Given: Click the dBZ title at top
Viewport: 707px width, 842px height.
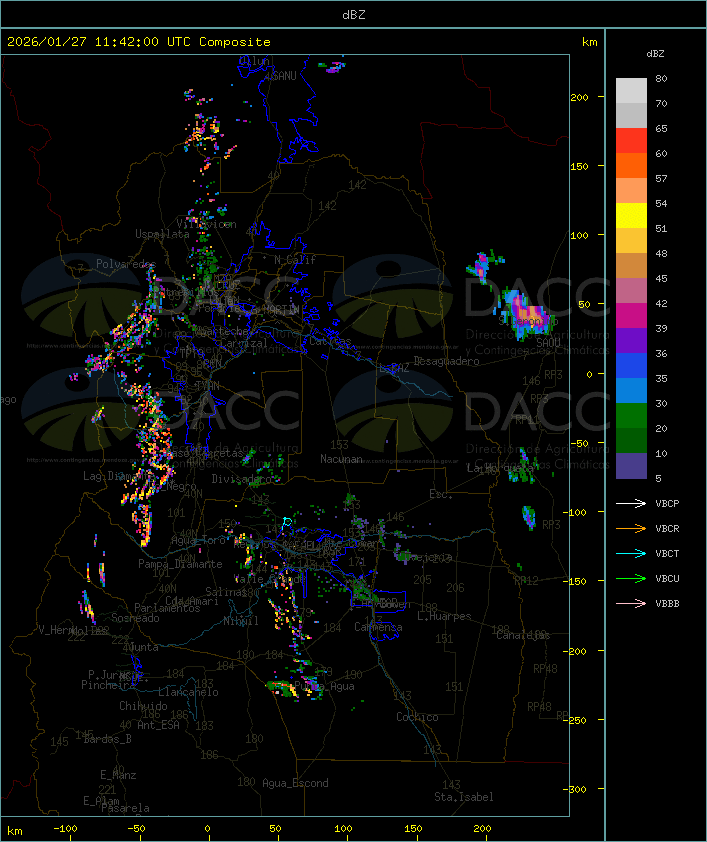Looking at the screenshot, I should [354, 14].
